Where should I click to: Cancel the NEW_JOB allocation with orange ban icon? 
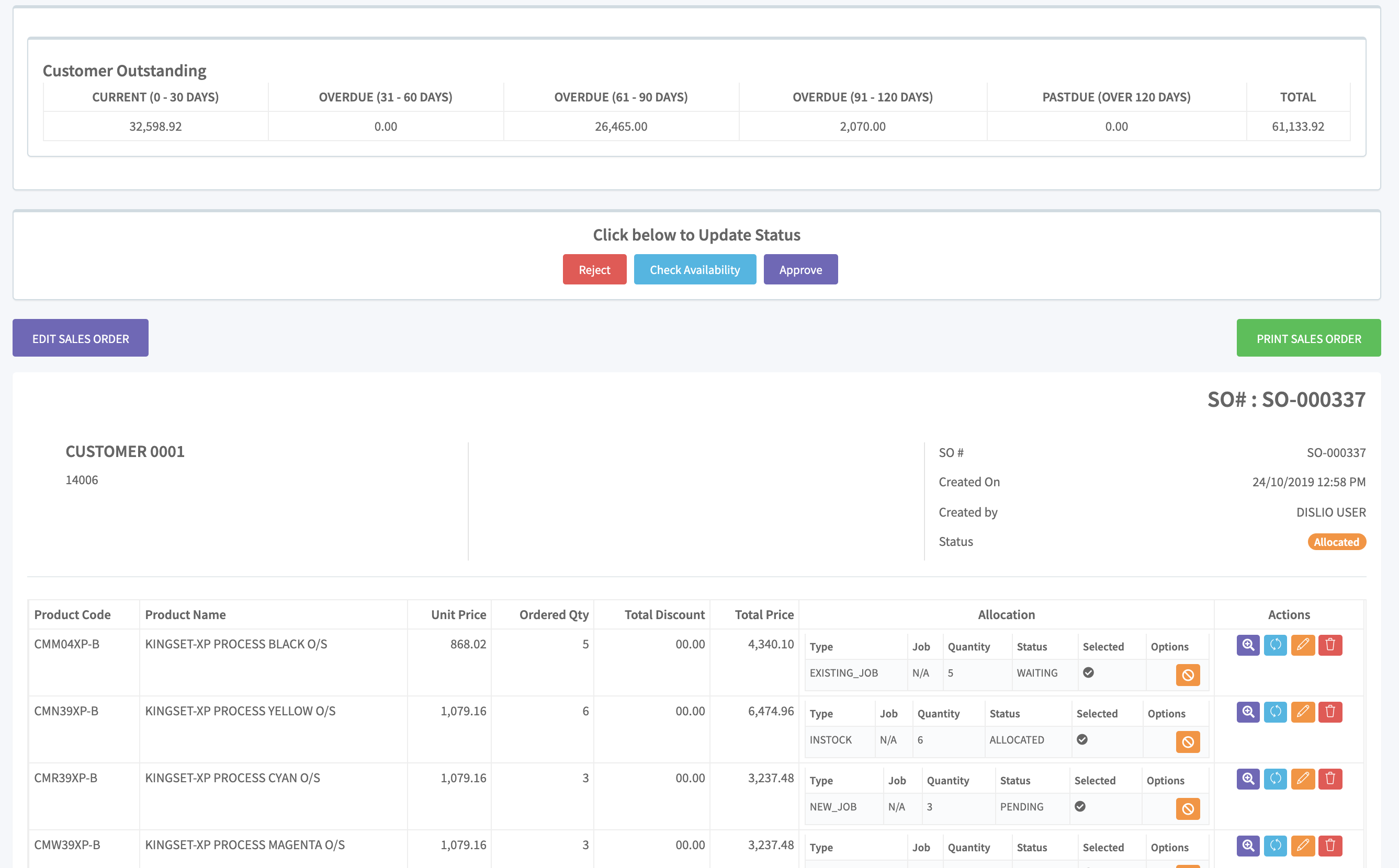pos(1188,809)
